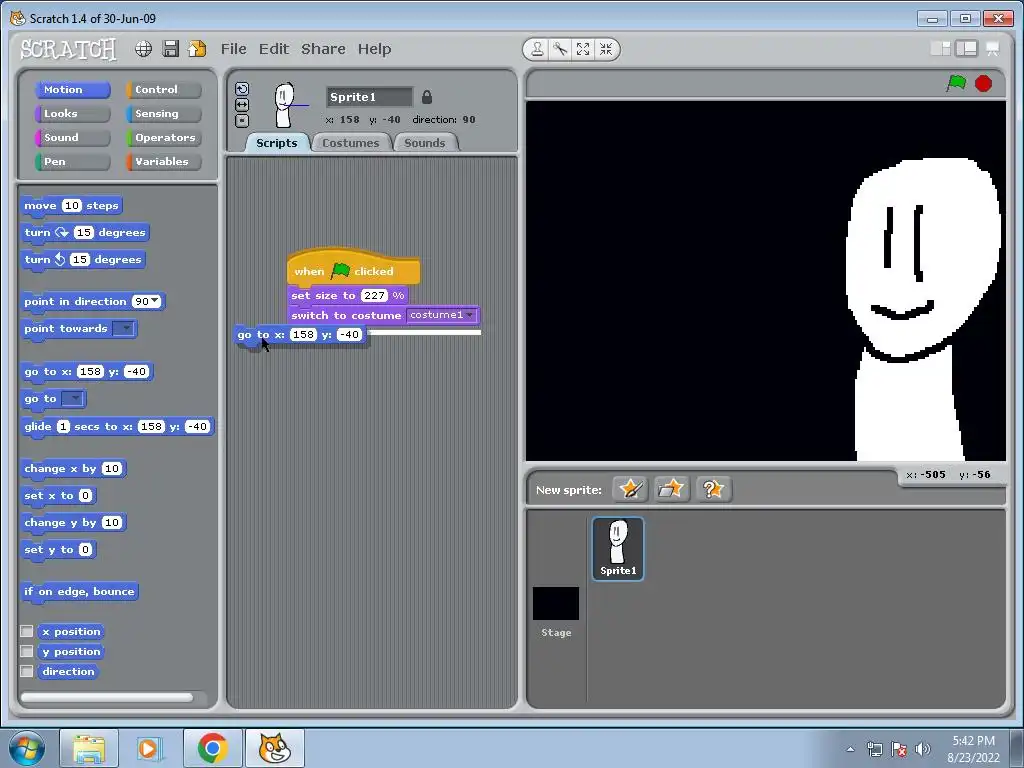Click the blocks palette horizontal scrollbar
Image resolution: width=1024 pixels, height=768 pixels.
click(107, 697)
